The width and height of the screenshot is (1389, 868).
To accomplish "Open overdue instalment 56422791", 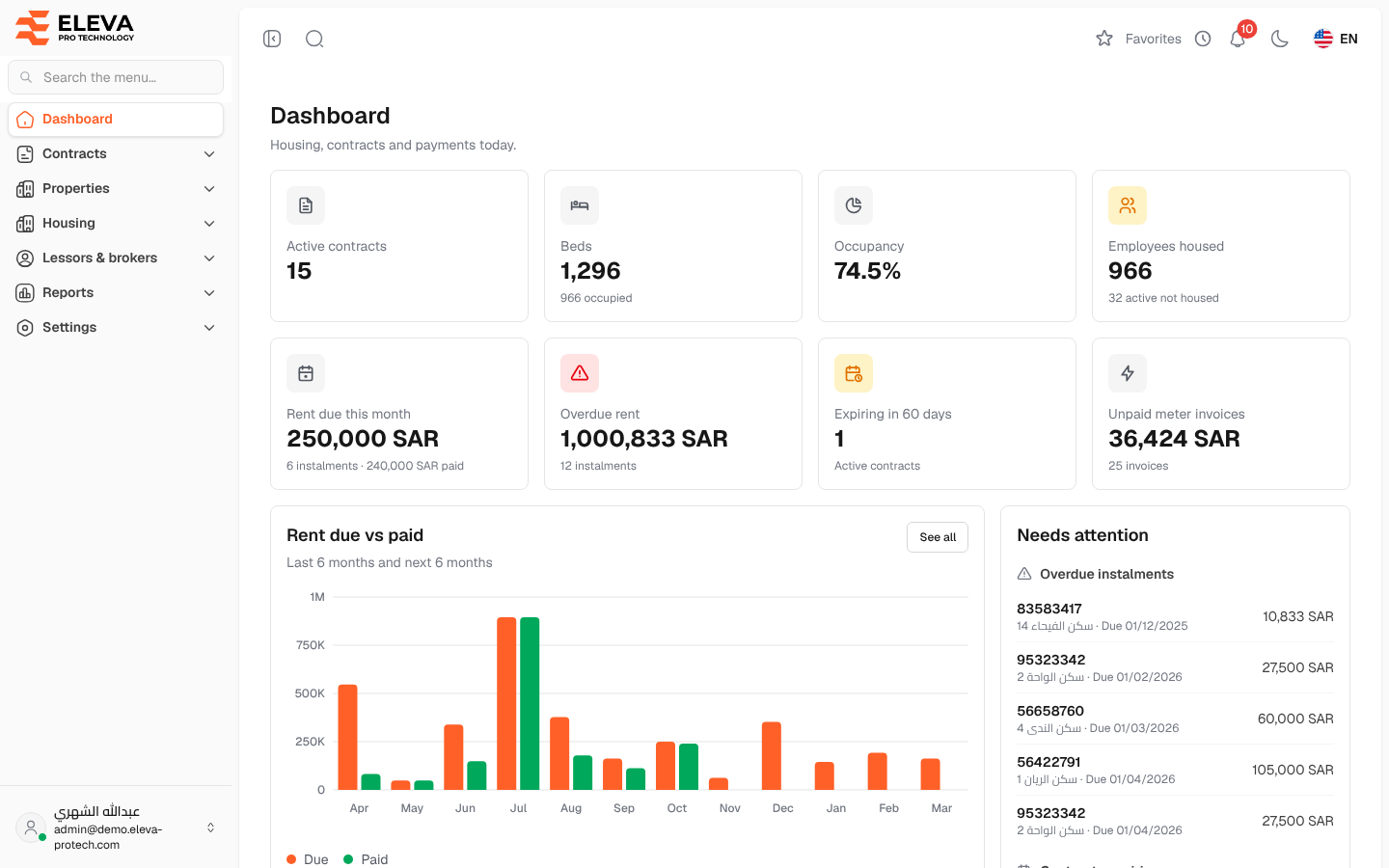I will pos(1175,771).
